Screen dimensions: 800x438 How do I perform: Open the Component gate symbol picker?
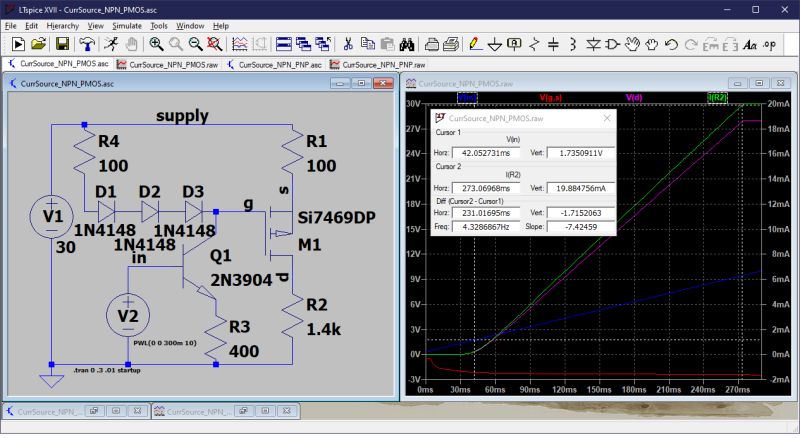pyautogui.click(x=612, y=44)
